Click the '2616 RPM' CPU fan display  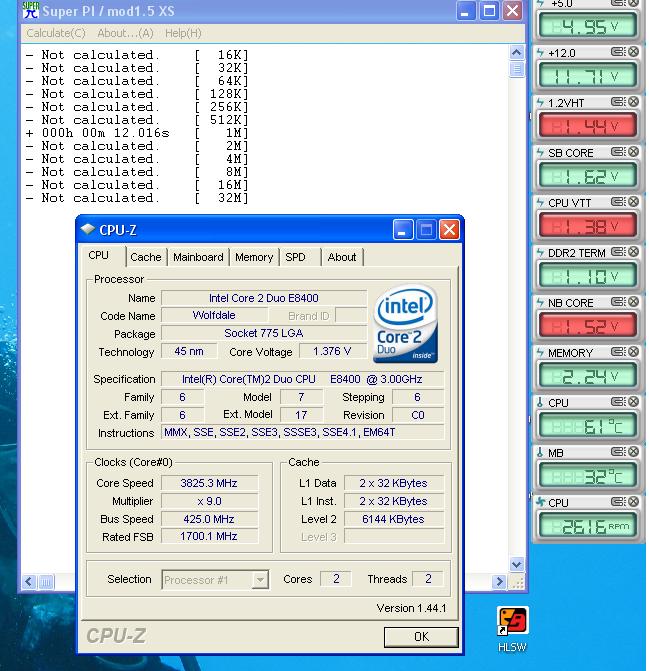[588, 525]
